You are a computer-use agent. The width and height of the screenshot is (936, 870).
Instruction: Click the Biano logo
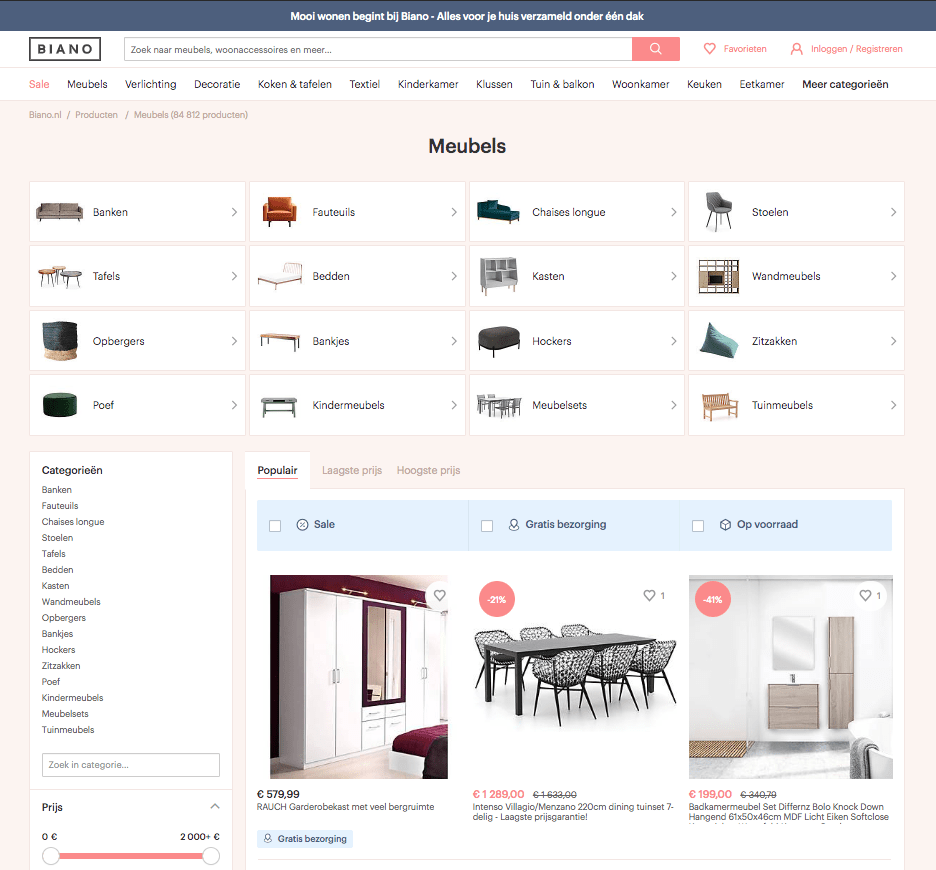click(x=65, y=49)
